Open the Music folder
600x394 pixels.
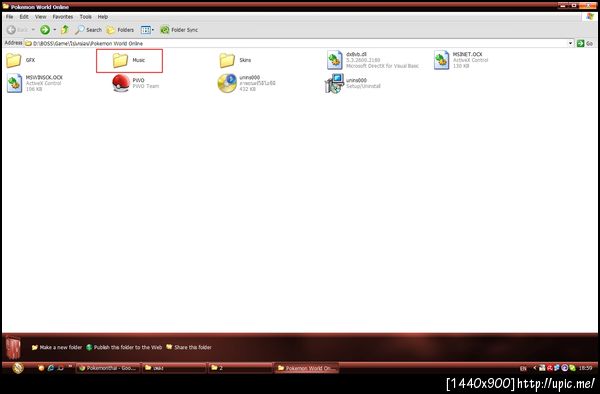(x=120, y=60)
